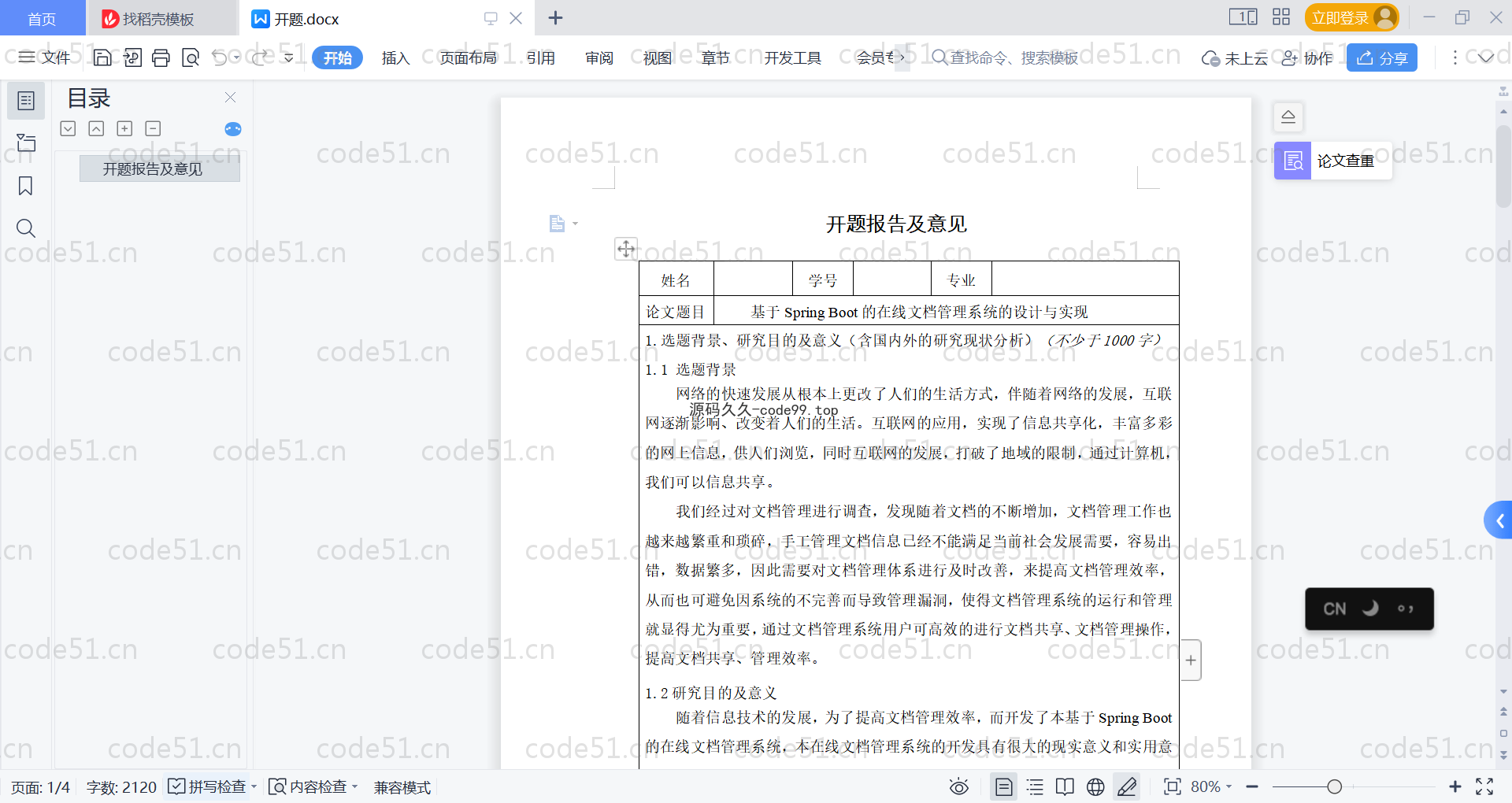Image resolution: width=1512 pixels, height=803 pixels.
Task: Open the tab grid view icon
Action: [1281, 17]
